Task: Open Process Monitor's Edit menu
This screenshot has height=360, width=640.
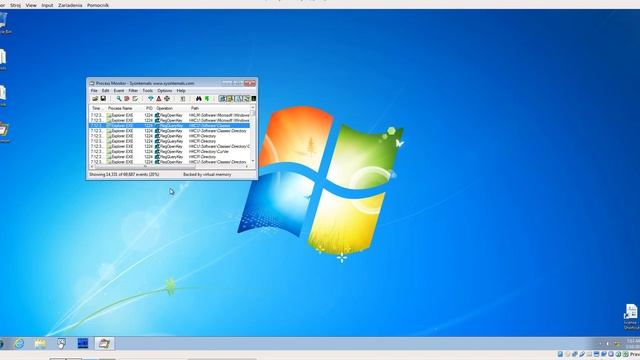Action: point(105,91)
